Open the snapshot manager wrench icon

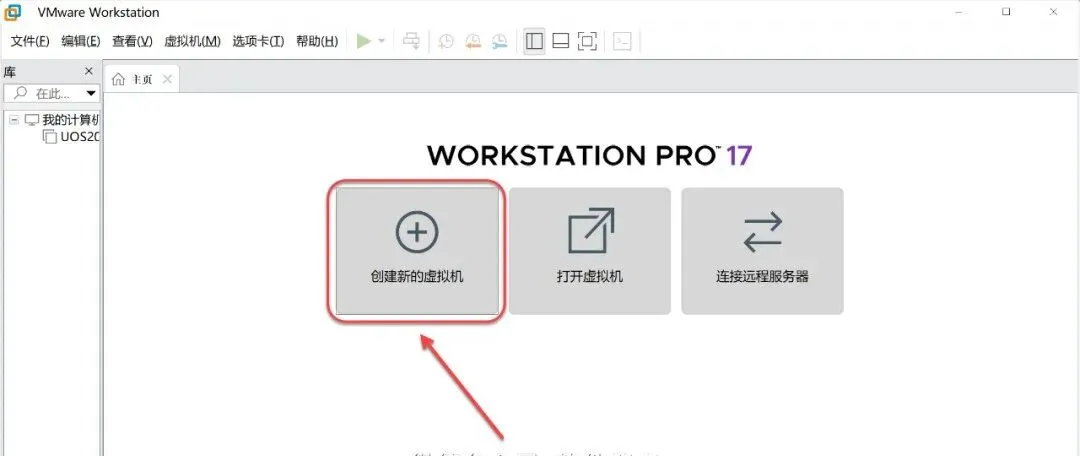pyautogui.click(x=499, y=41)
